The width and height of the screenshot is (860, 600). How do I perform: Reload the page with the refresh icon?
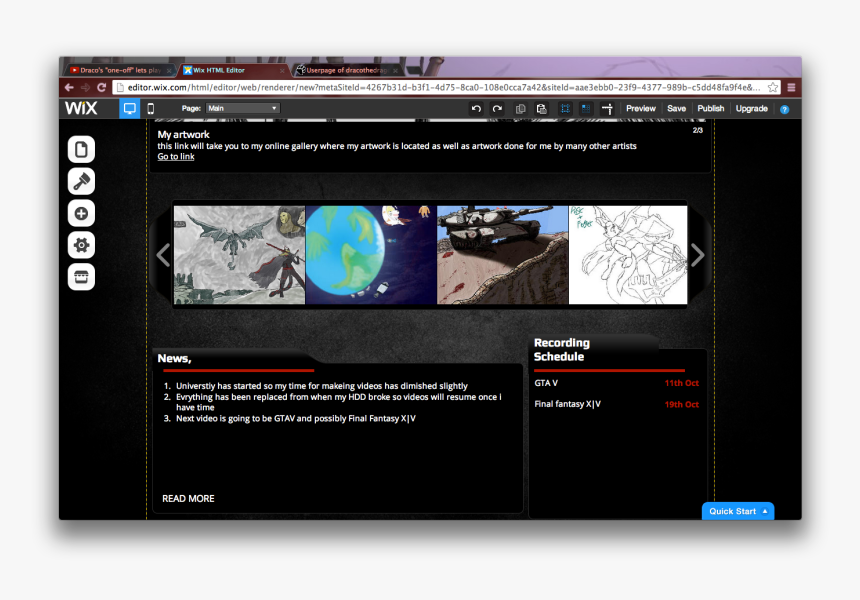(101, 87)
